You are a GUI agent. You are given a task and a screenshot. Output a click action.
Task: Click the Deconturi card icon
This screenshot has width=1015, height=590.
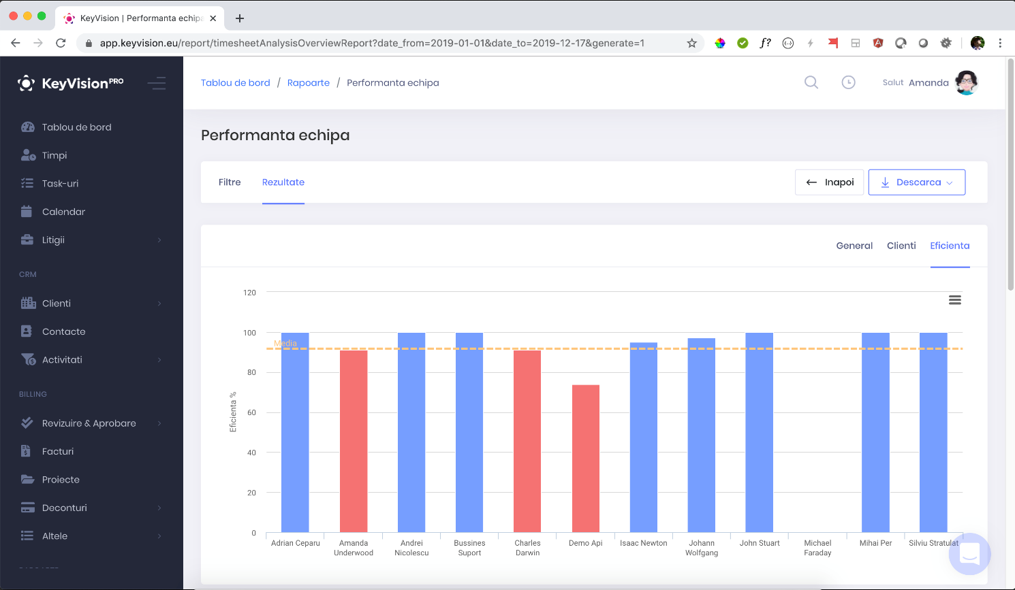[x=27, y=508]
